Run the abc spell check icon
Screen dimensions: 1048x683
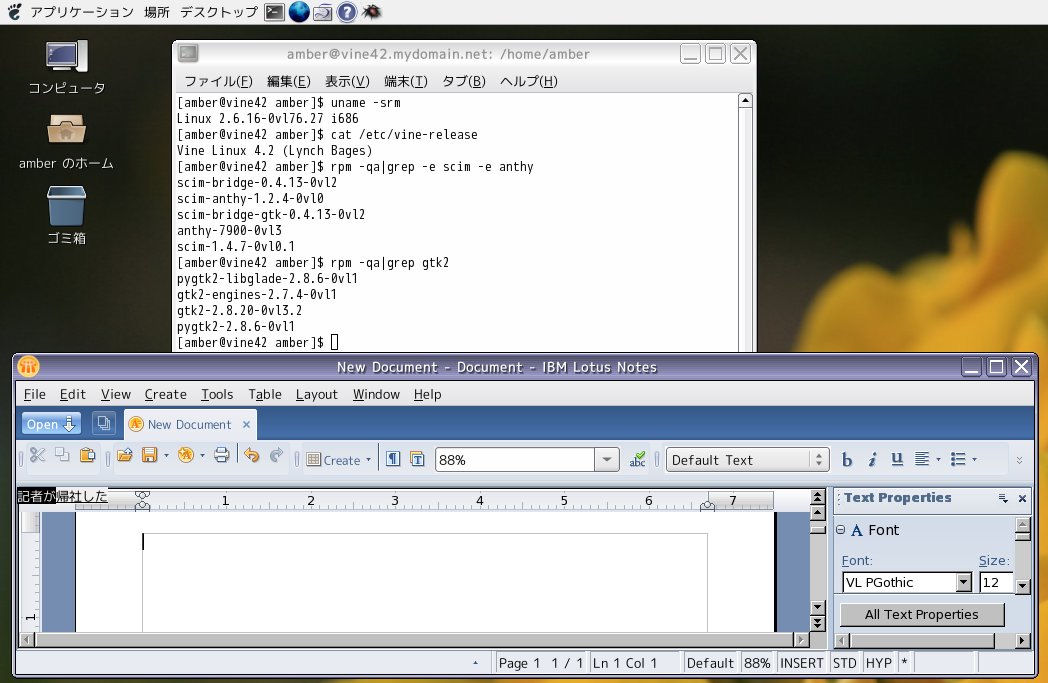pos(638,459)
